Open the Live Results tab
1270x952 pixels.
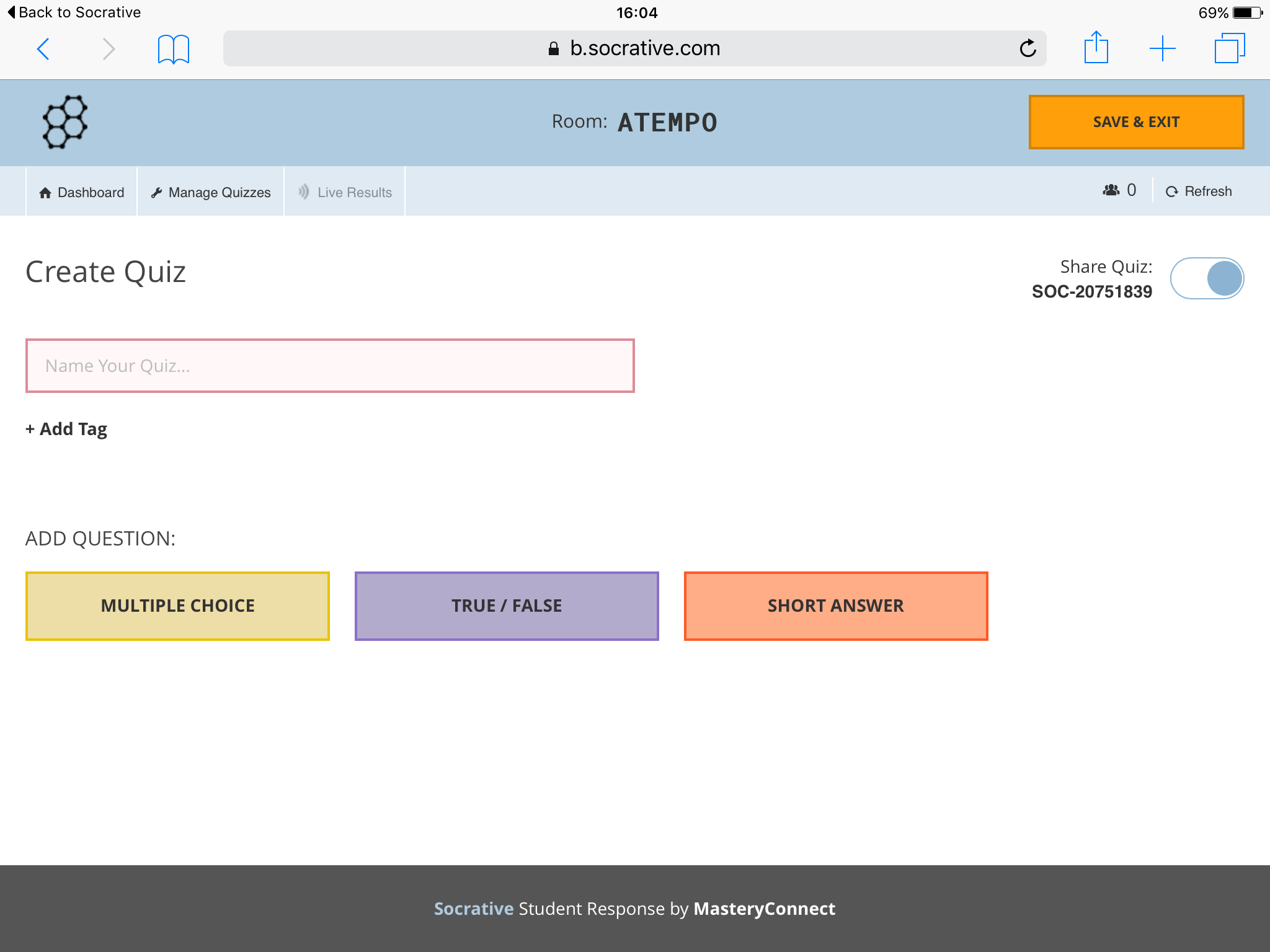tap(345, 192)
